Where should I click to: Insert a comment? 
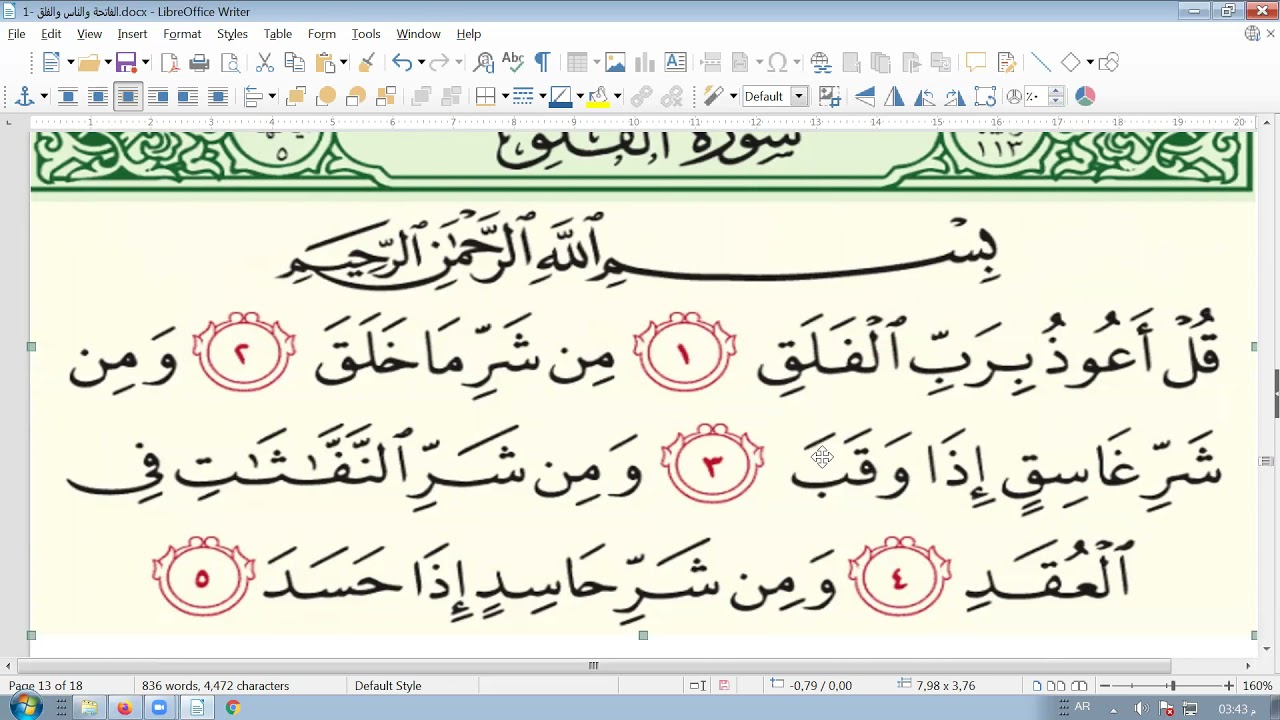pos(976,63)
